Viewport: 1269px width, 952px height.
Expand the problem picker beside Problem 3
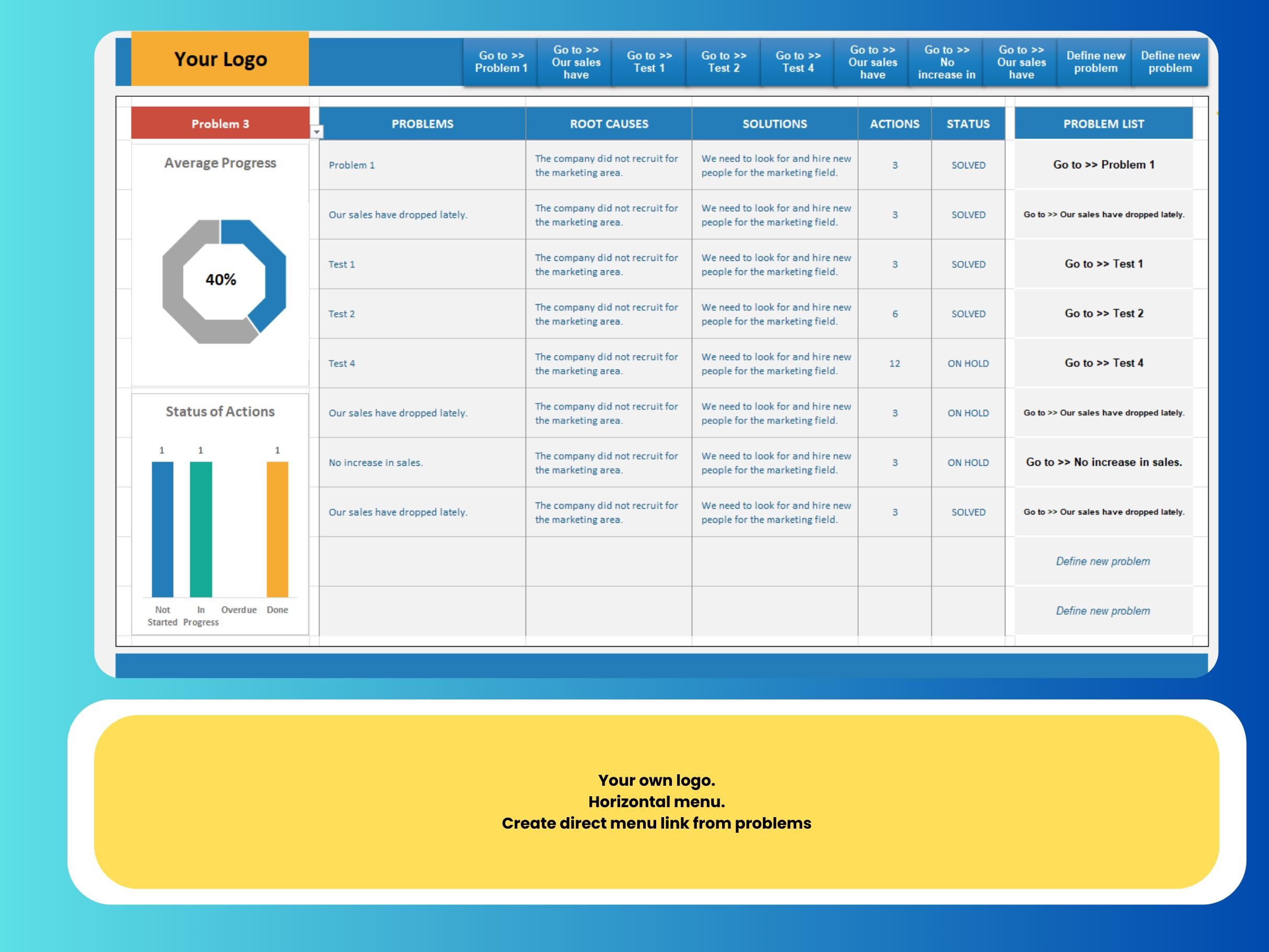317,132
